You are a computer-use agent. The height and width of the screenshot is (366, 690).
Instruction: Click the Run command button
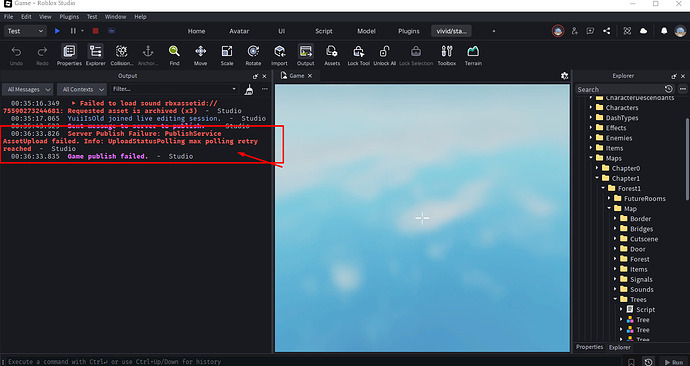click(x=674, y=362)
